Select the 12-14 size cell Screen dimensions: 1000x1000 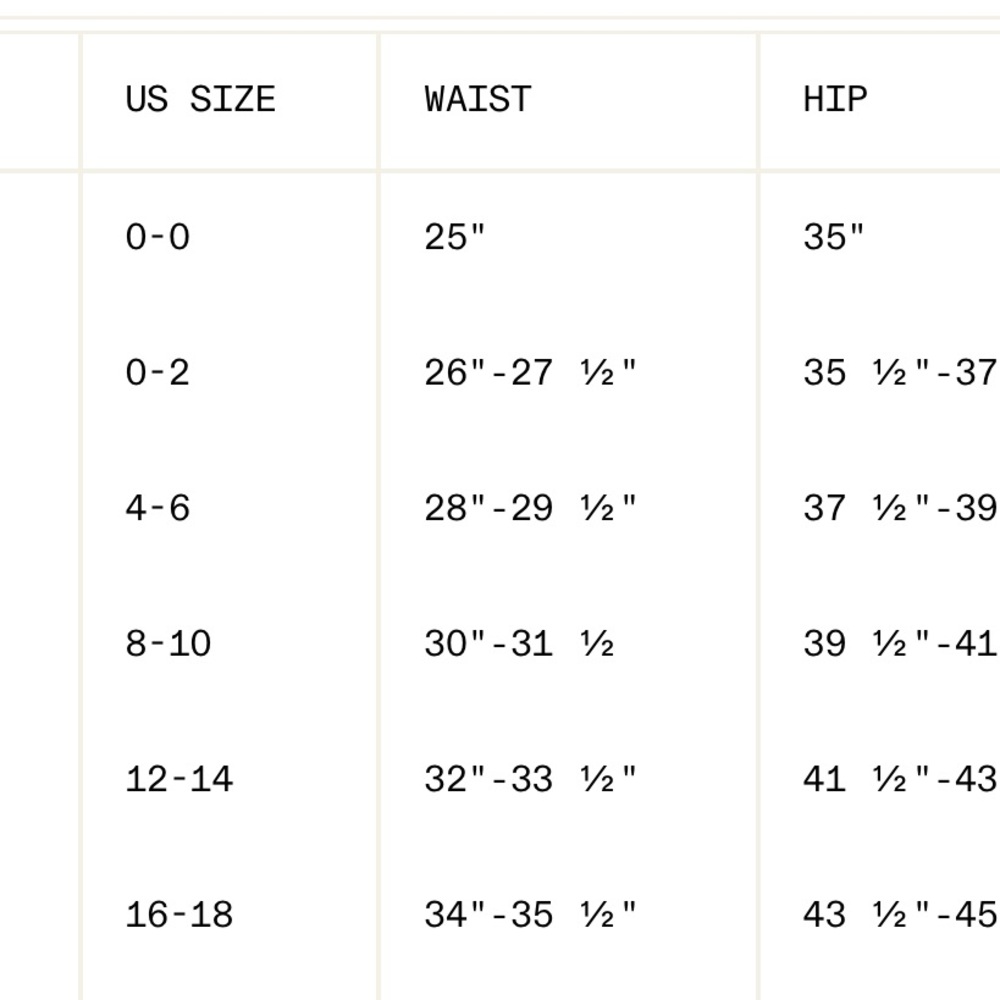point(179,779)
